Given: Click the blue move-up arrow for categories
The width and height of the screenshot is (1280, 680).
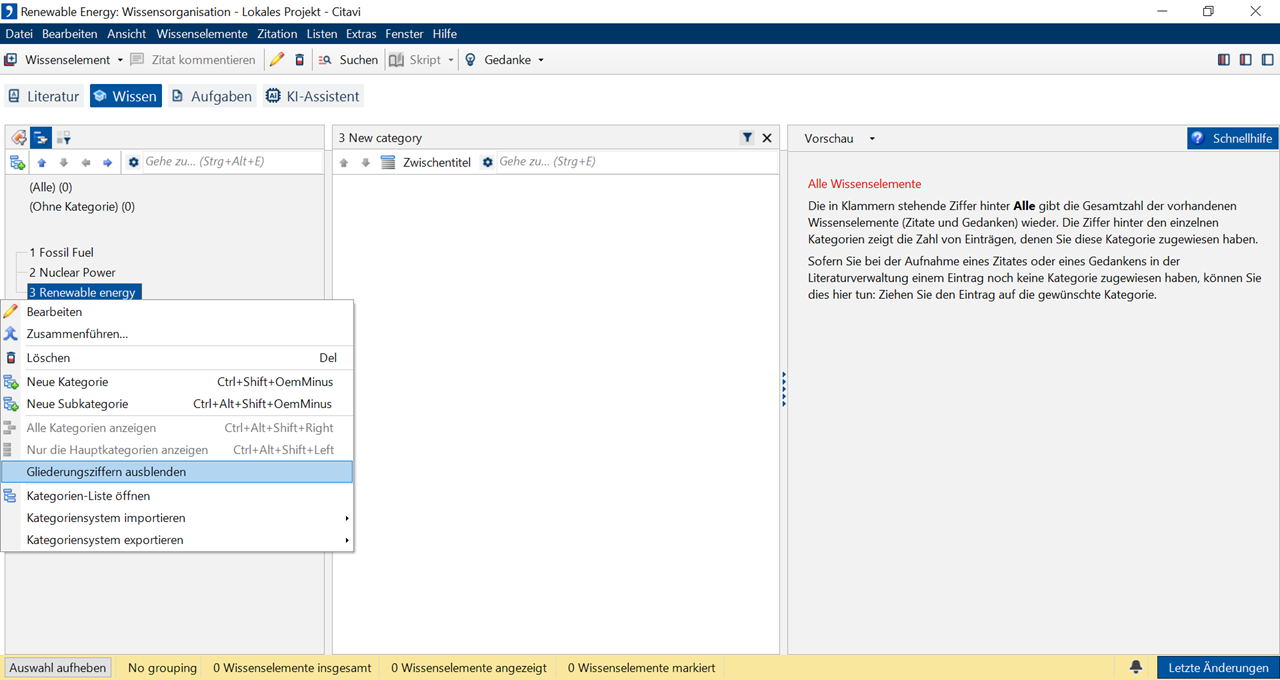Looking at the screenshot, I should pos(42,163).
